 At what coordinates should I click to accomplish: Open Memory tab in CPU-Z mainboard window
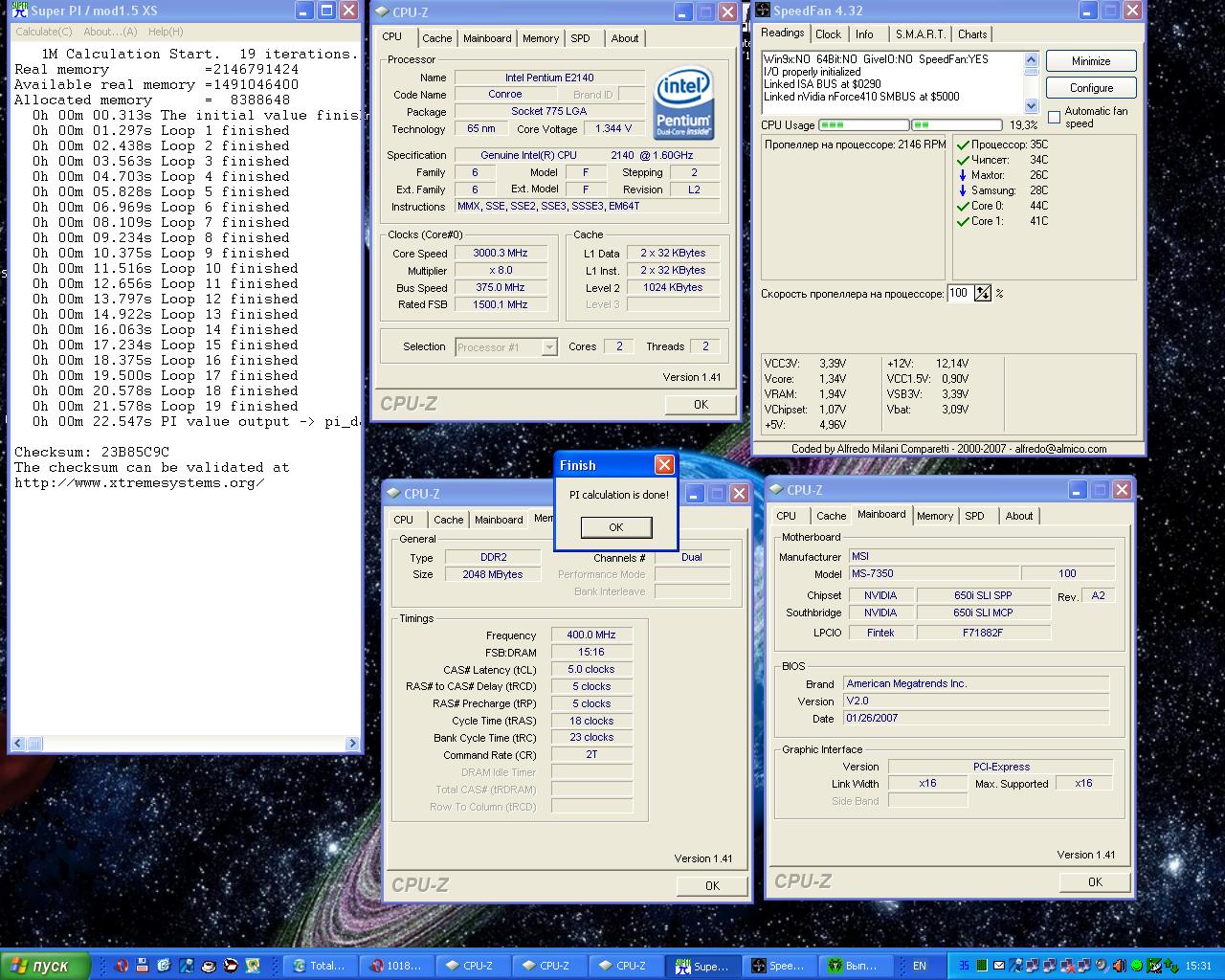point(935,516)
